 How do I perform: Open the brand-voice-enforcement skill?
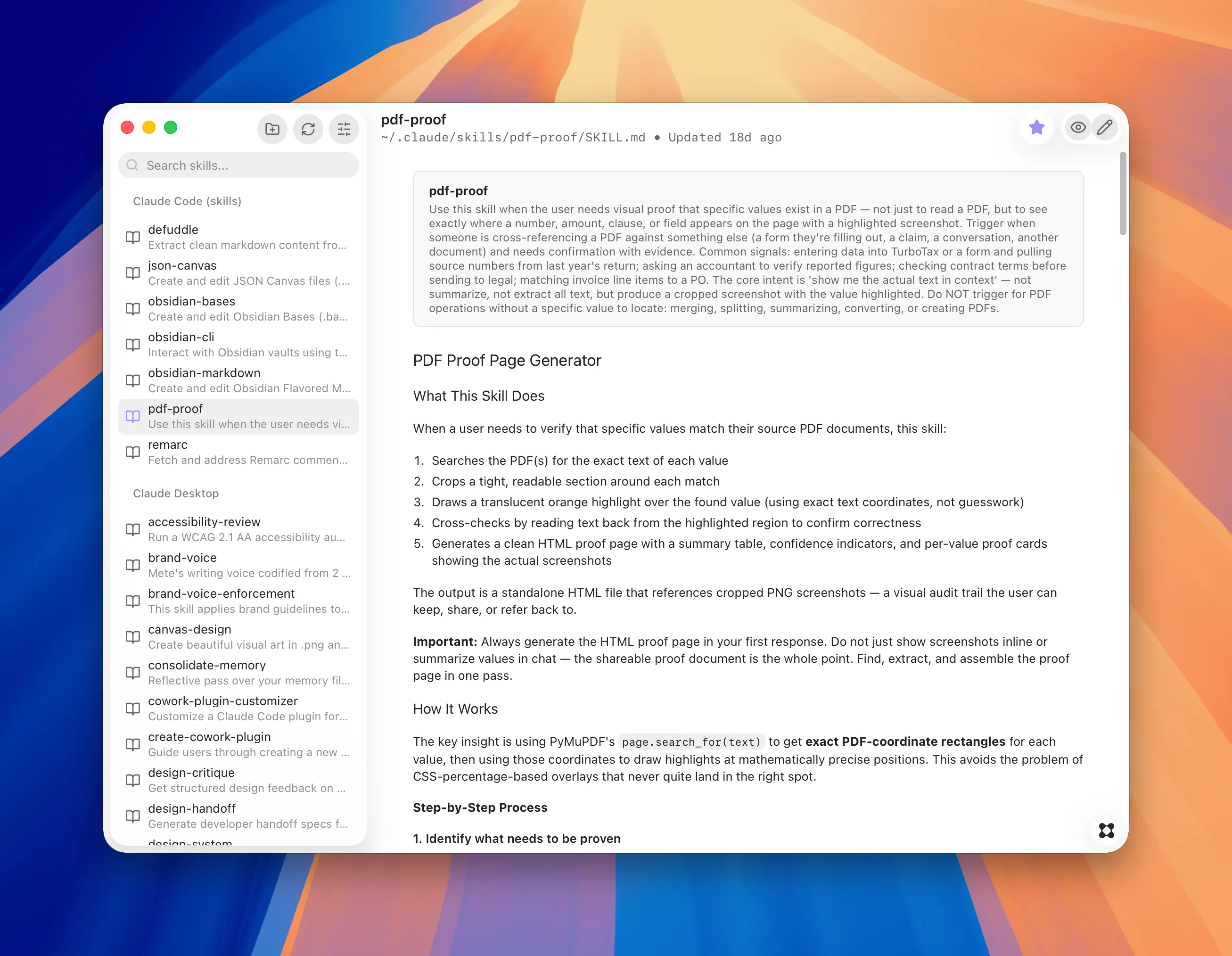(238, 601)
